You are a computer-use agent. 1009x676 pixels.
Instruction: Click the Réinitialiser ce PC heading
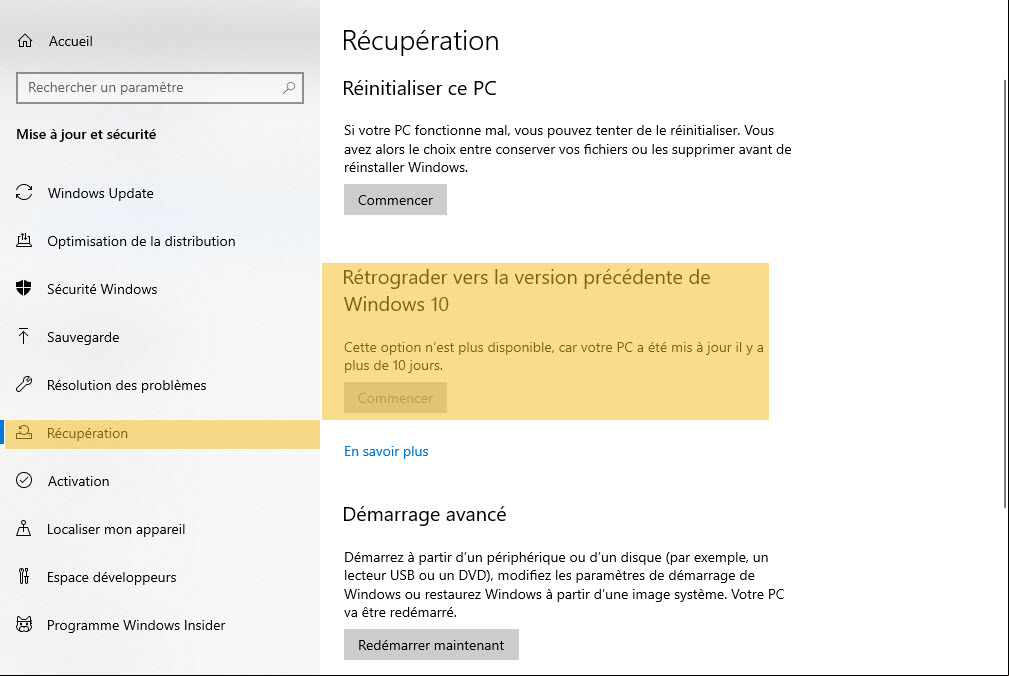[420, 88]
